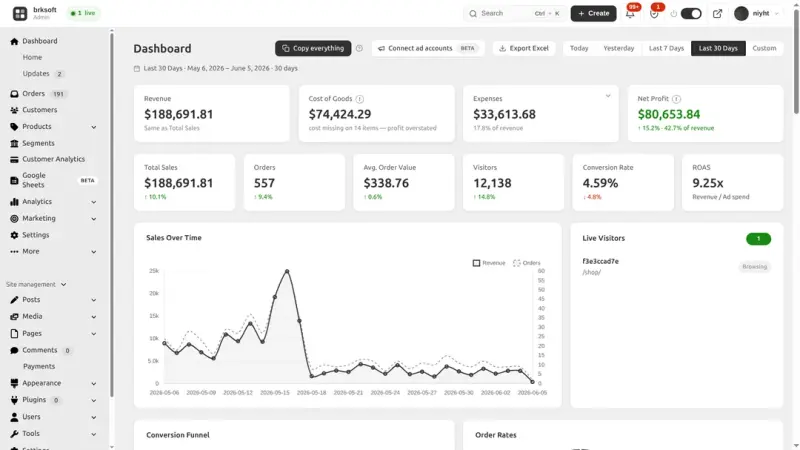Click the 9.25x ROAS value
The width and height of the screenshot is (800, 450).
tap(708, 183)
